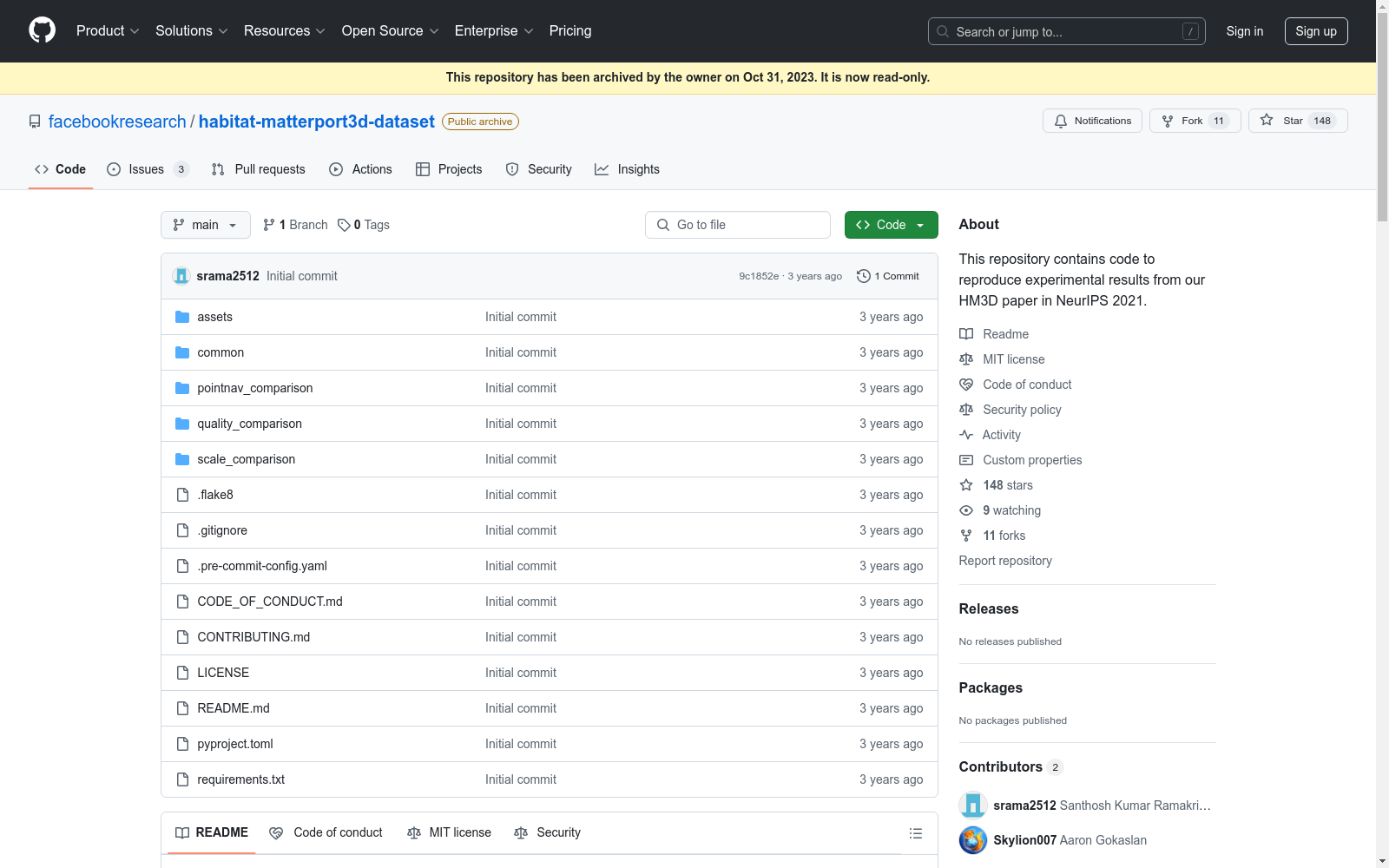Click the notifications bell icon
Viewport: 1389px width, 868px height.
1060,121
